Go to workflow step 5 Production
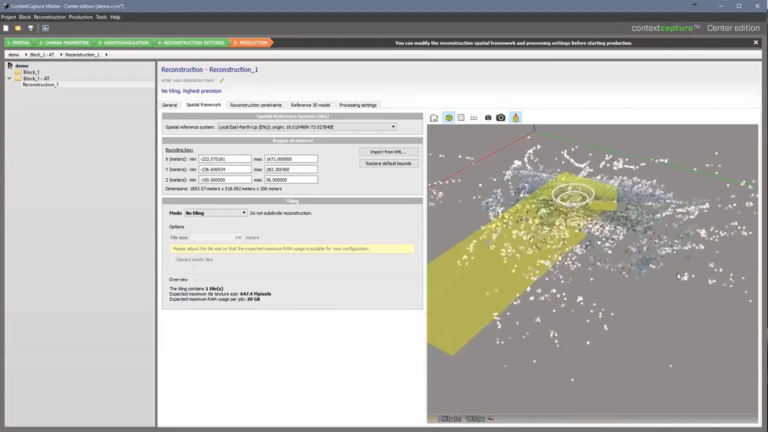768x432 pixels. click(x=250, y=43)
